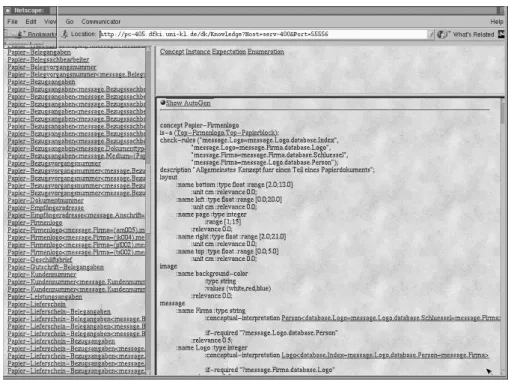Select the plain Papier-Bezugsangaben entry
Image resolution: width=511 pixels, height=384 pixels.
[41, 82]
